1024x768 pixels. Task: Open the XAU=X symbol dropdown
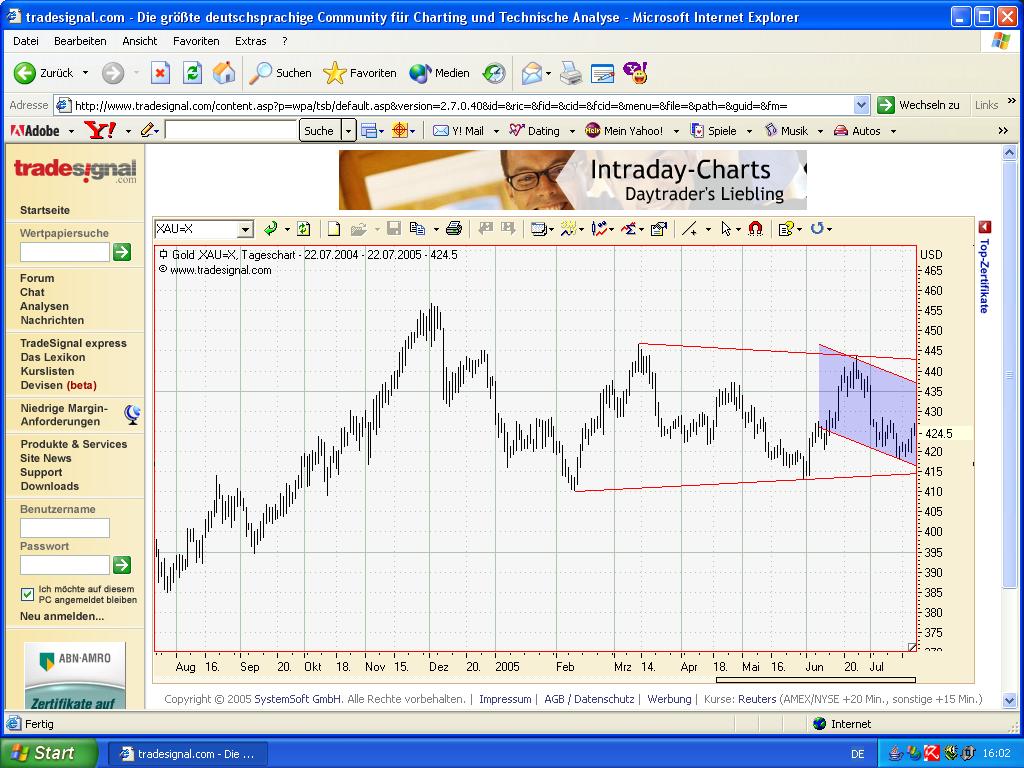tap(245, 230)
